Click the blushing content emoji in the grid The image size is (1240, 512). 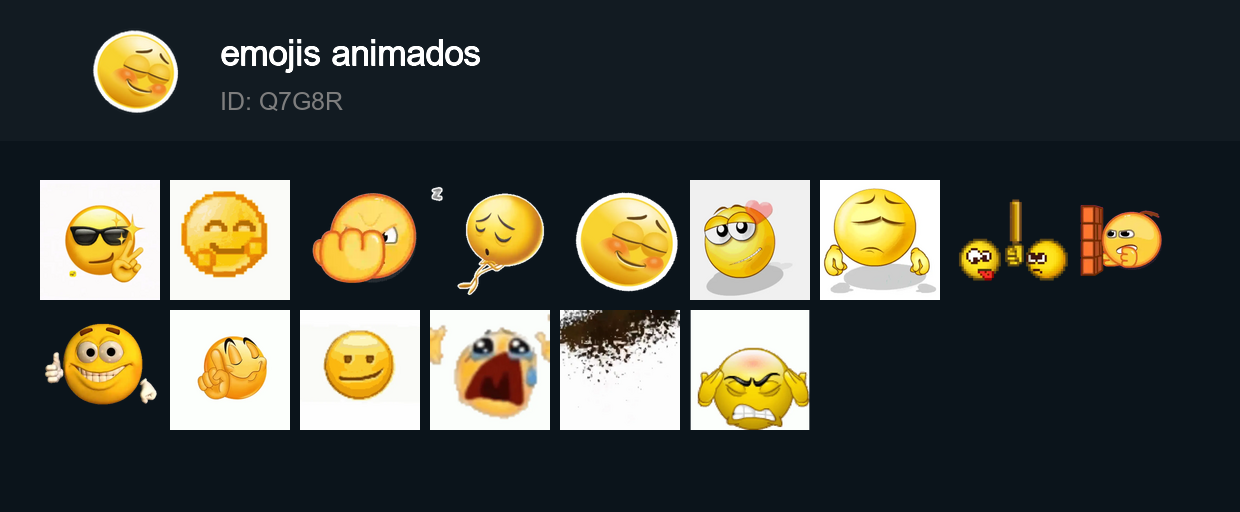click(x=620, y=240)
